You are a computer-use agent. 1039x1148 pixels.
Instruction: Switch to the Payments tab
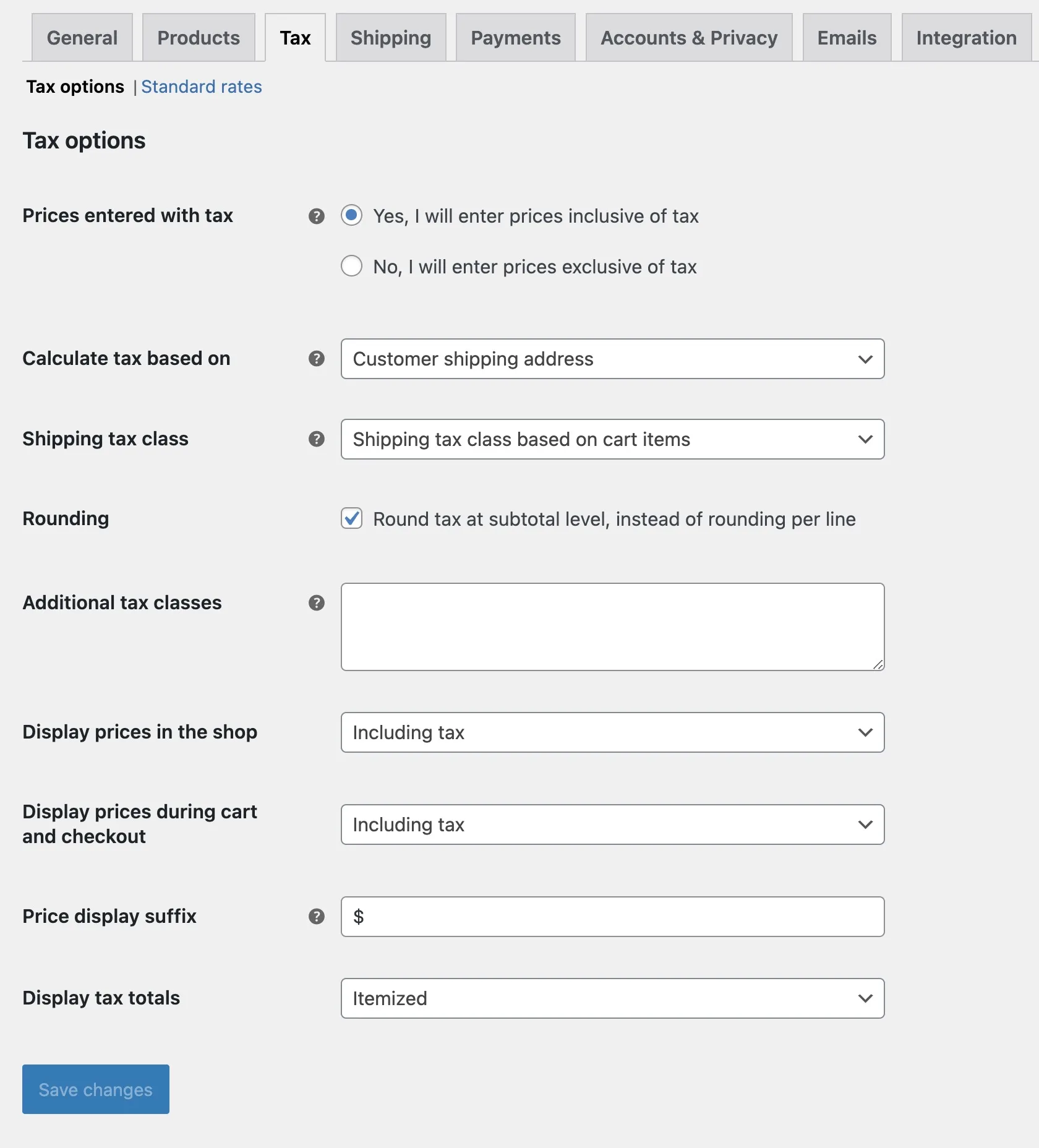[x=516, y=38]
